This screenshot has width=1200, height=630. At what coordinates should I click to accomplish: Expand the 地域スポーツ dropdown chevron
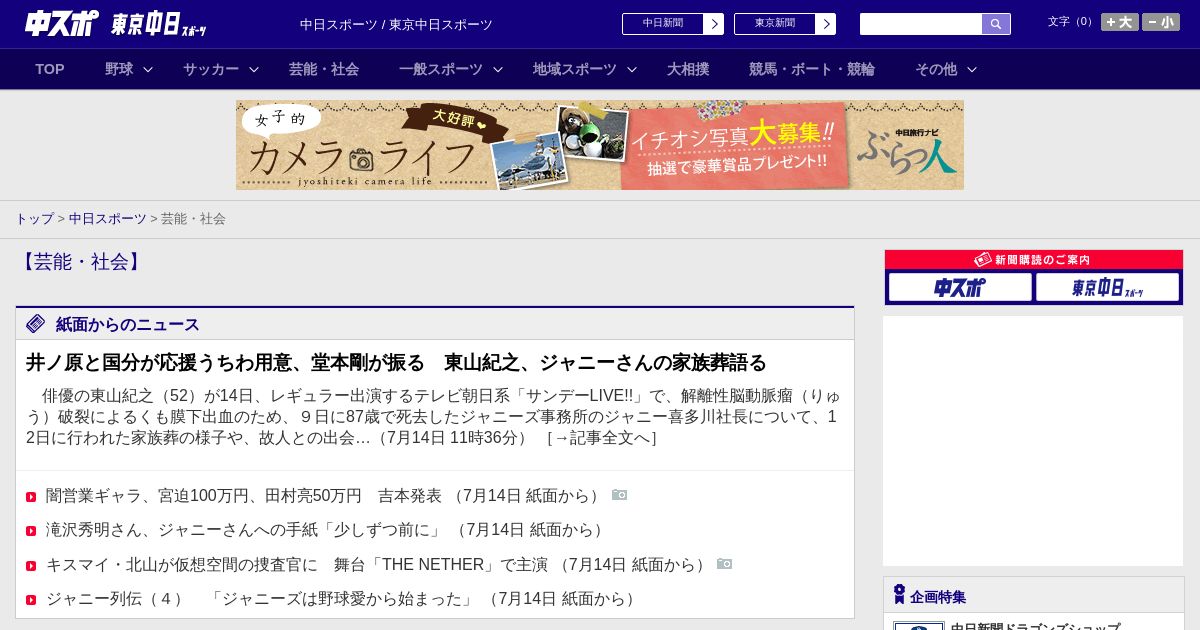click(632, 69)
